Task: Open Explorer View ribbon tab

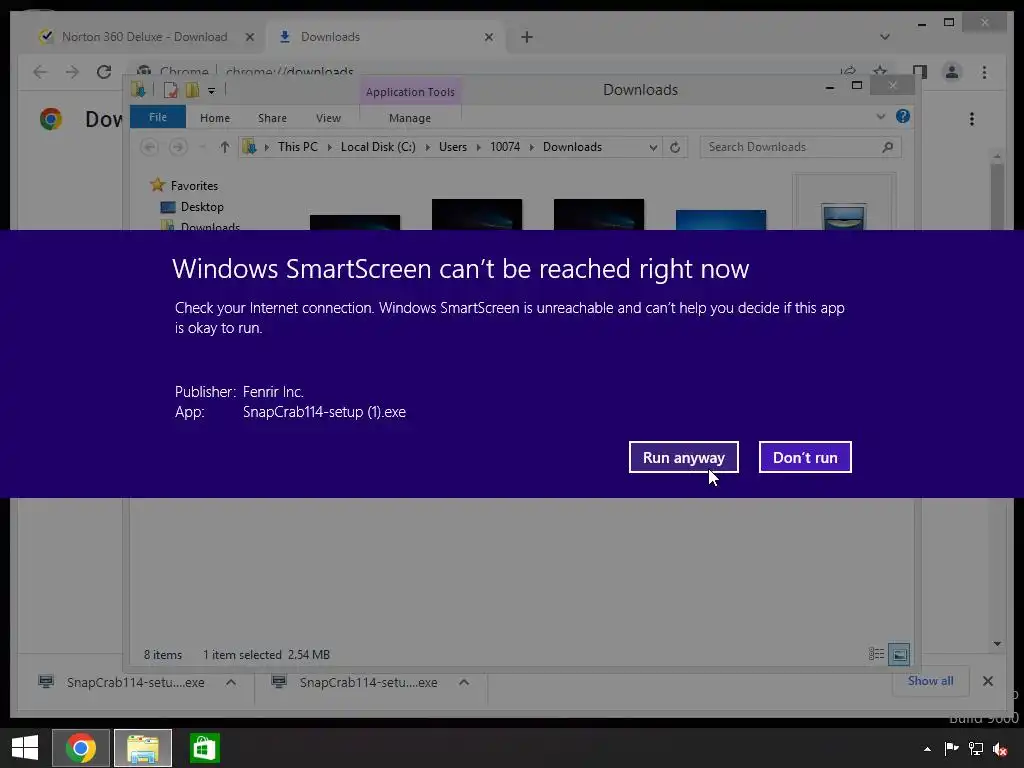Action: (x=328, y=118)
